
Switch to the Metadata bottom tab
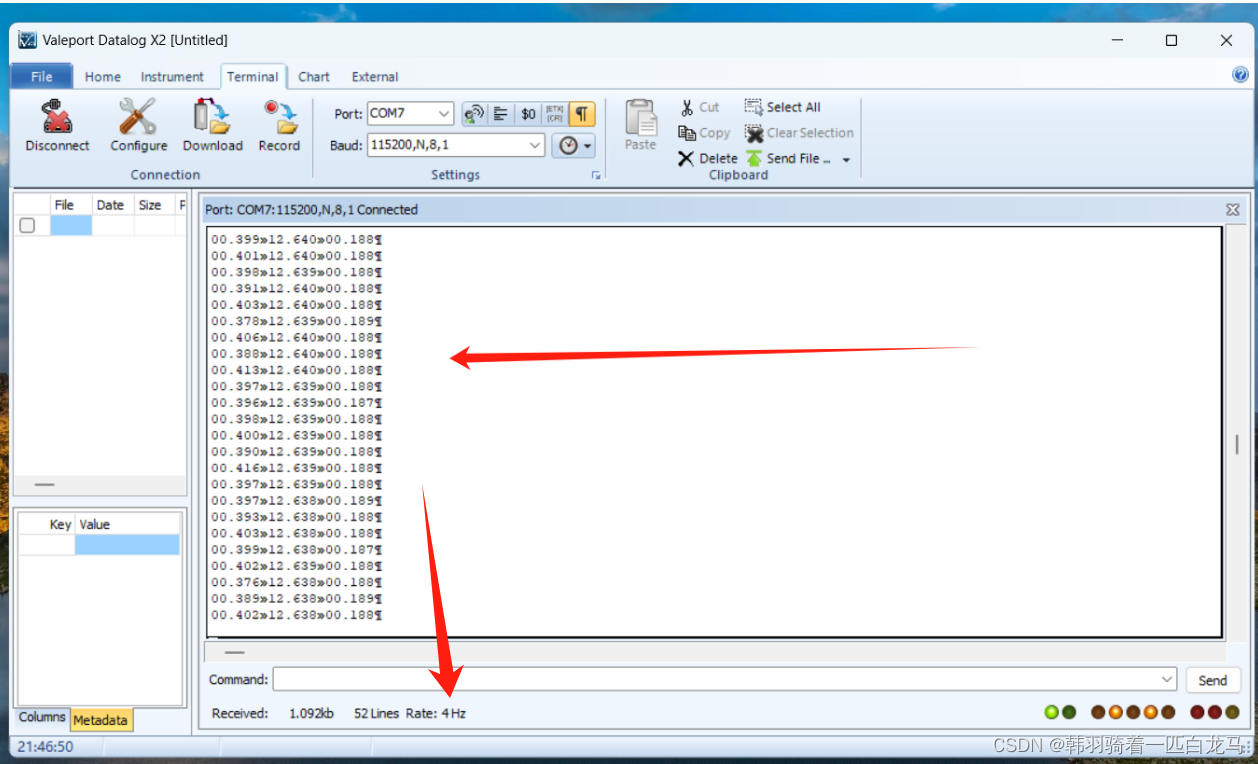(100, 720)
